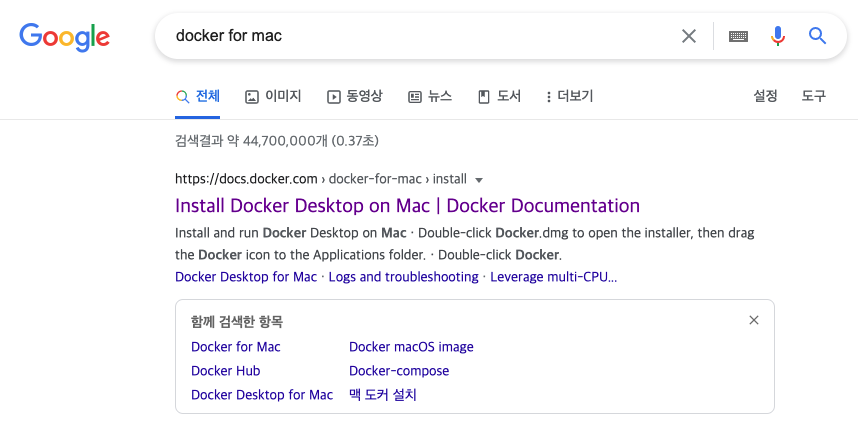The width and height of the screenshot is (858, 436).
Task: Click the snippet text 'Install and run Docker Desktop'
Action: [276, 233]
